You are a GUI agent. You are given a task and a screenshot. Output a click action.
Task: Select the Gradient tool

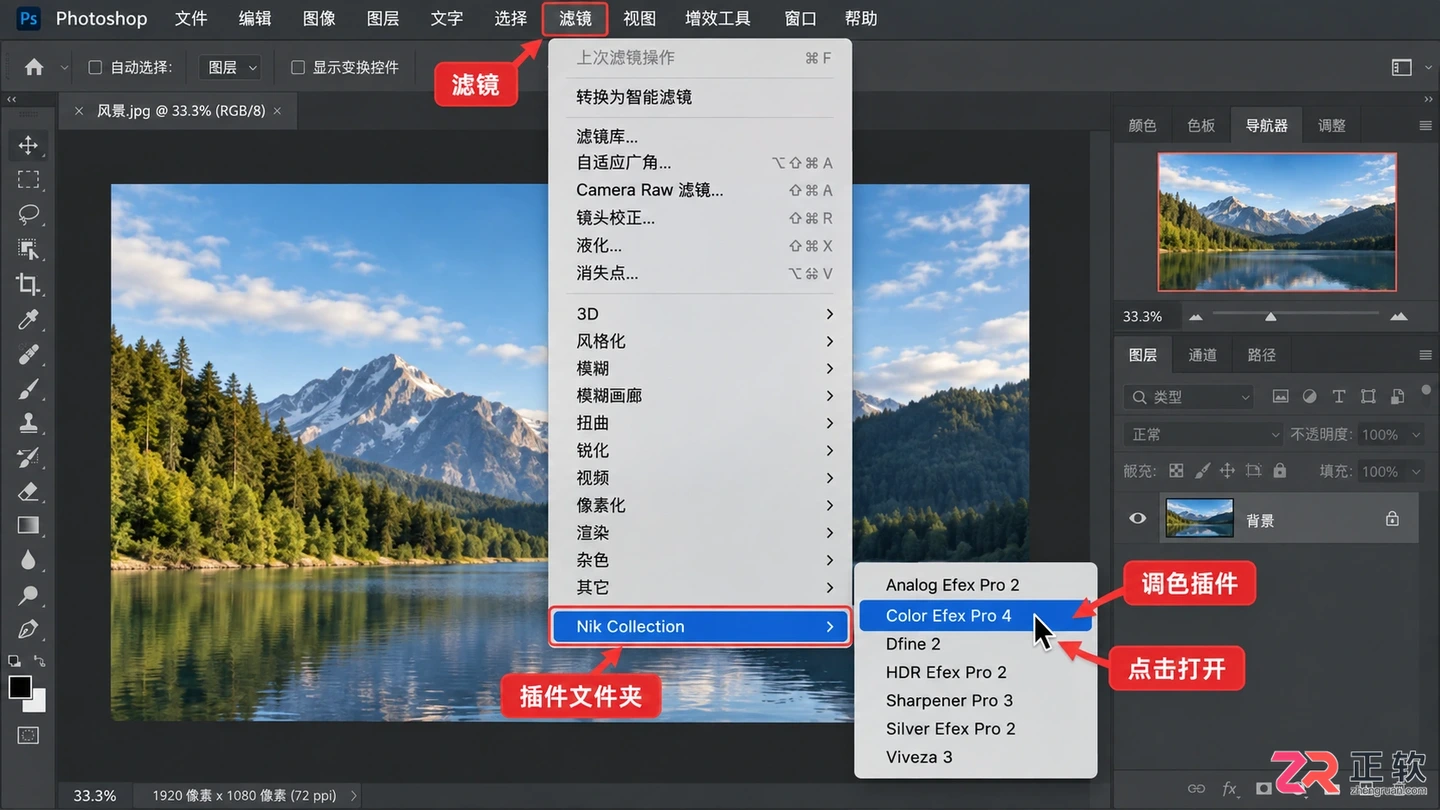click(x=28, y=526)
